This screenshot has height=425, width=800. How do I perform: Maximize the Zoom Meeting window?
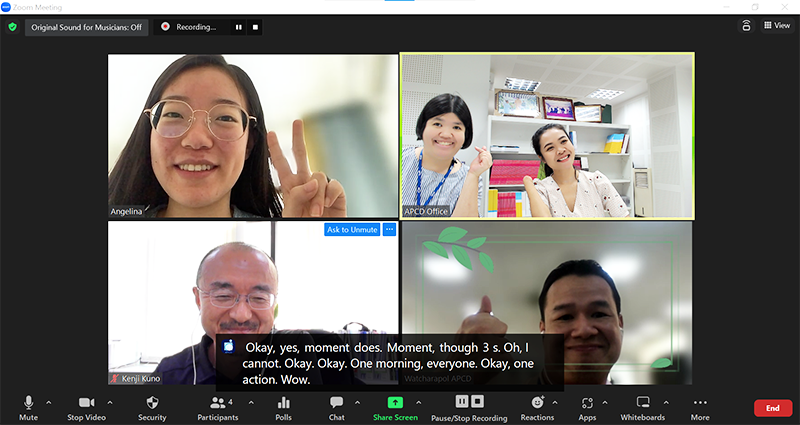pos(755,7)
